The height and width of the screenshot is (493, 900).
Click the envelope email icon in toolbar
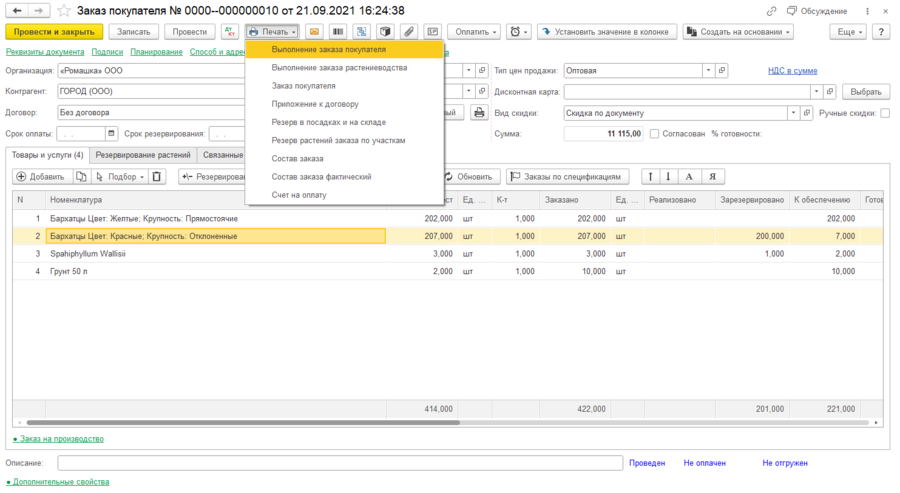[x=314, y=32]
